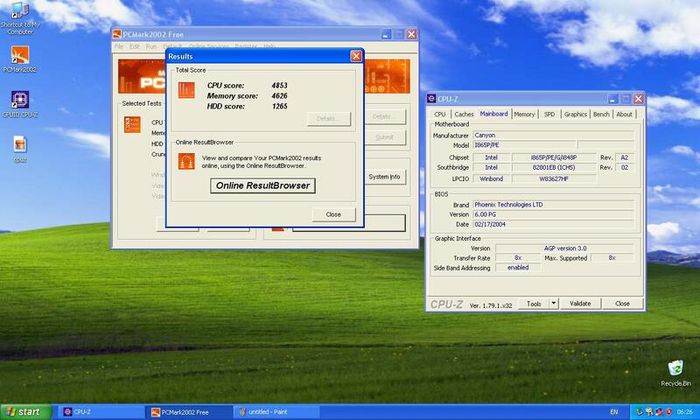This screenshot has width=700, height=420.
Task: Close the Results dialog with the red X
Action: [356, 56]
